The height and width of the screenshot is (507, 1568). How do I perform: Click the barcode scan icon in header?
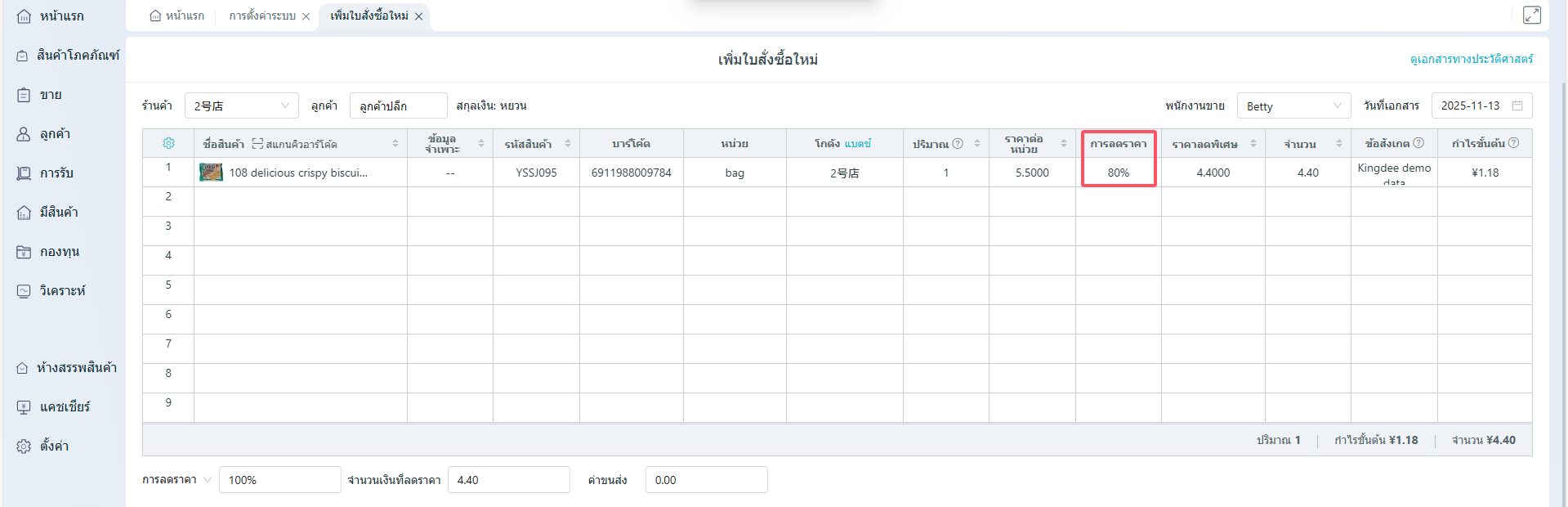tap(257, 144)
